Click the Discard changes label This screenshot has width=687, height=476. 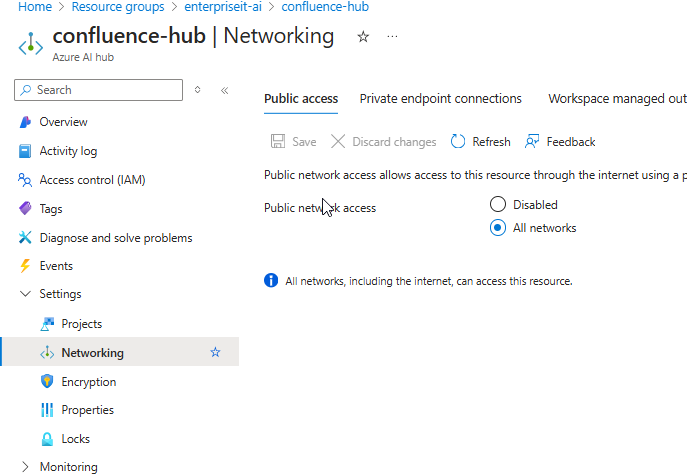(x=394, y=142)
